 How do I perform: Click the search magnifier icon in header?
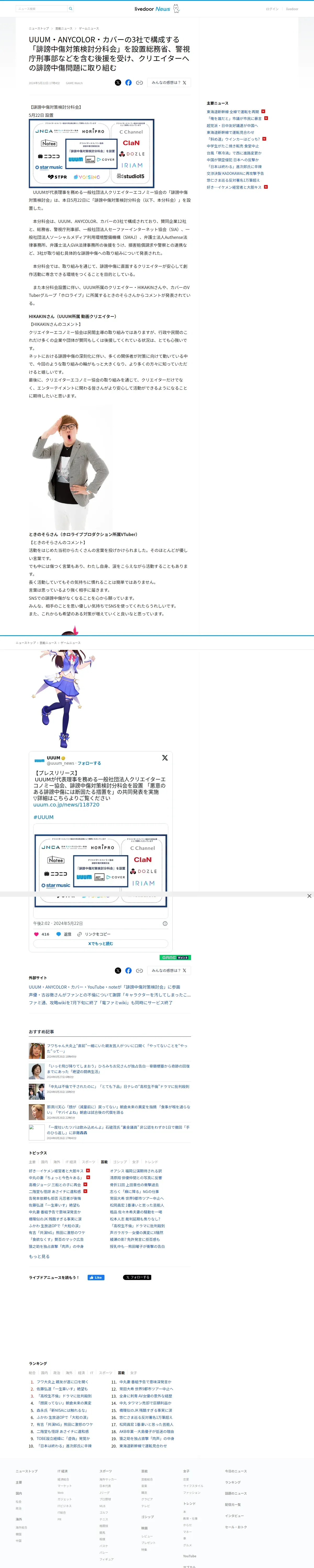[71, 9]
